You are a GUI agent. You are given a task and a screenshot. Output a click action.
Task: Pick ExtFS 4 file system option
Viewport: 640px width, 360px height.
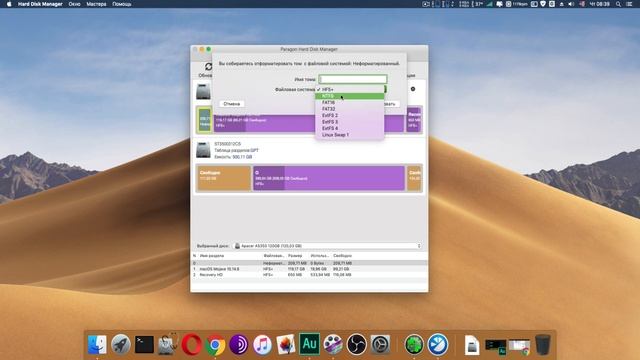click(x=349, y=128)
